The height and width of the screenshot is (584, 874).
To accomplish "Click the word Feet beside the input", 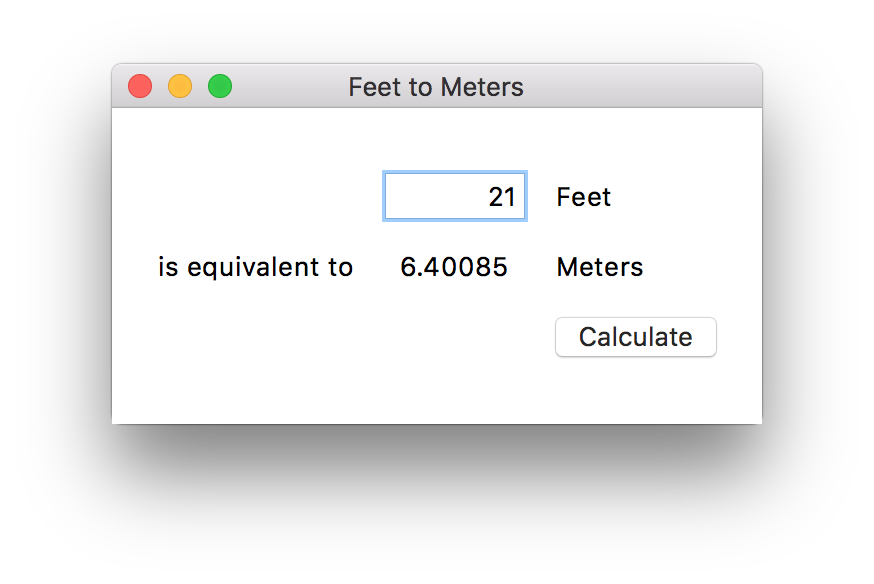I will [583, 197].
